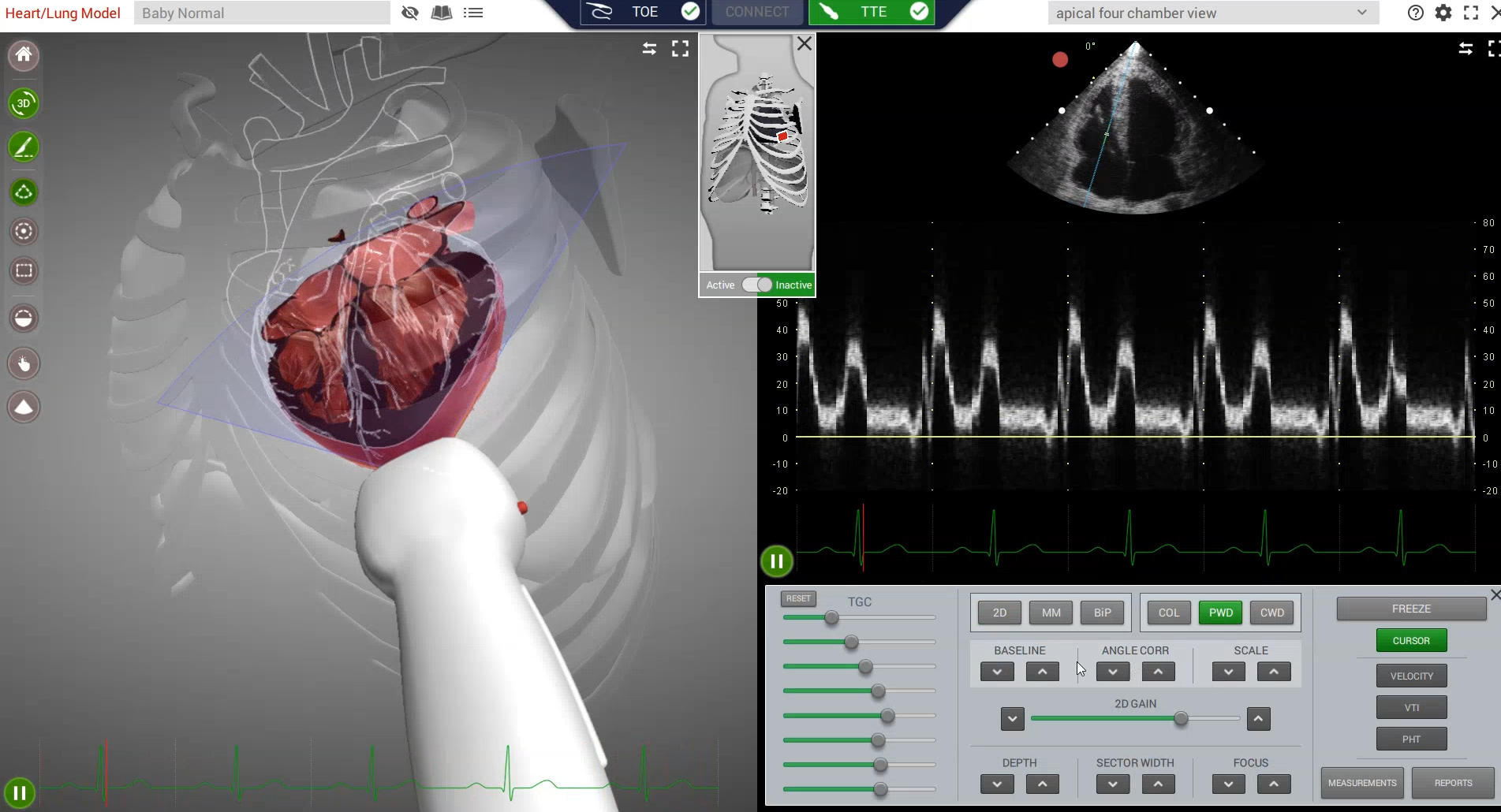Open the apical four chamber view dropdown
The image size is (1501, 812).
(x=1213, y=13)
